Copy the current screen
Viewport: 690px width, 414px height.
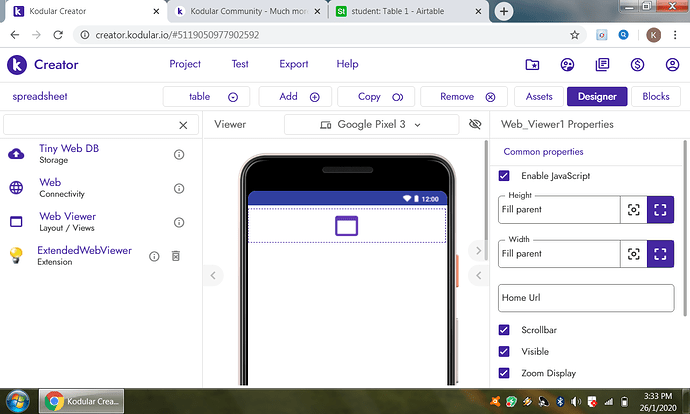(376, 97)
